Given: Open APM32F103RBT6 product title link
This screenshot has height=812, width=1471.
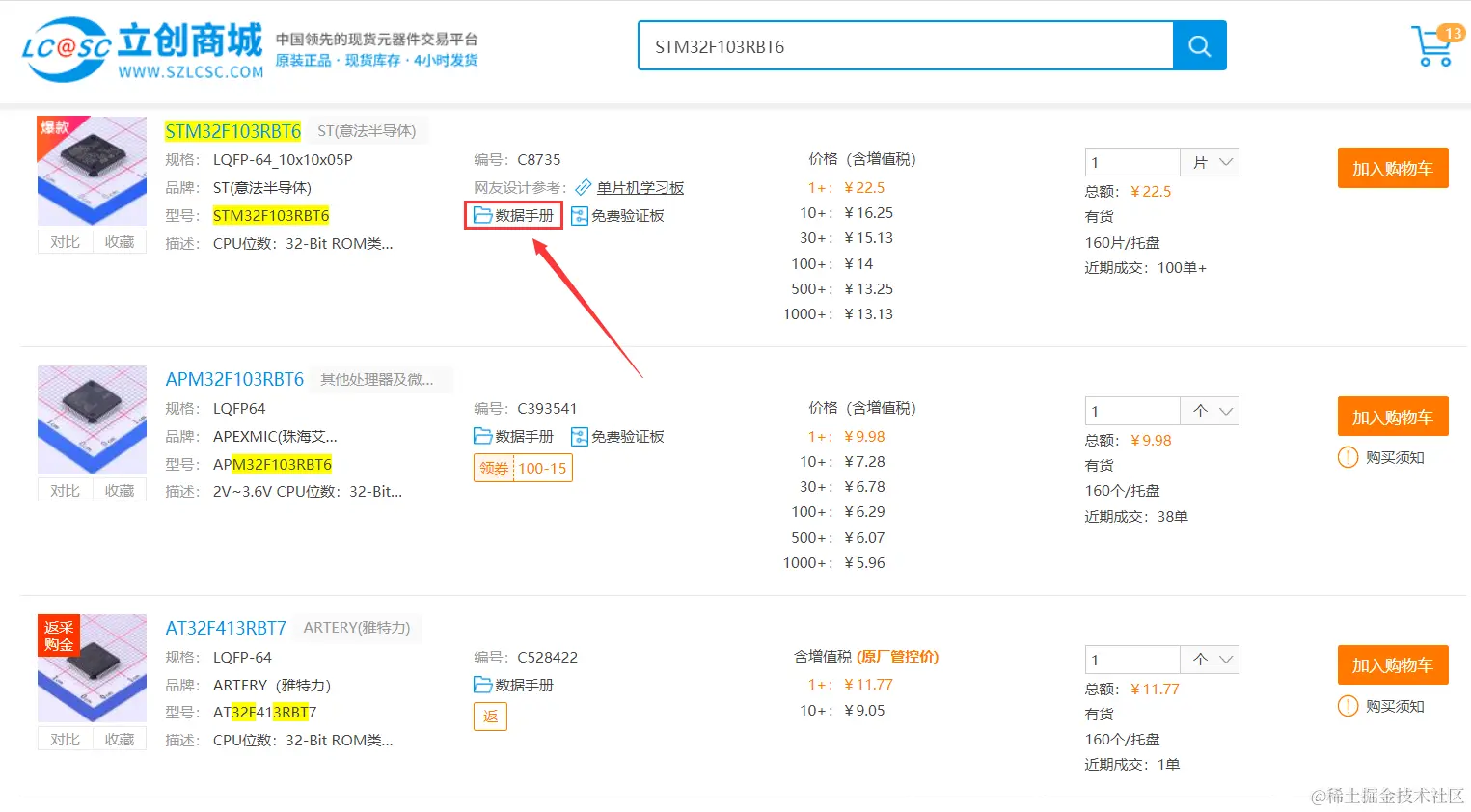Looking at the screenshot, I should coord(234,379).
